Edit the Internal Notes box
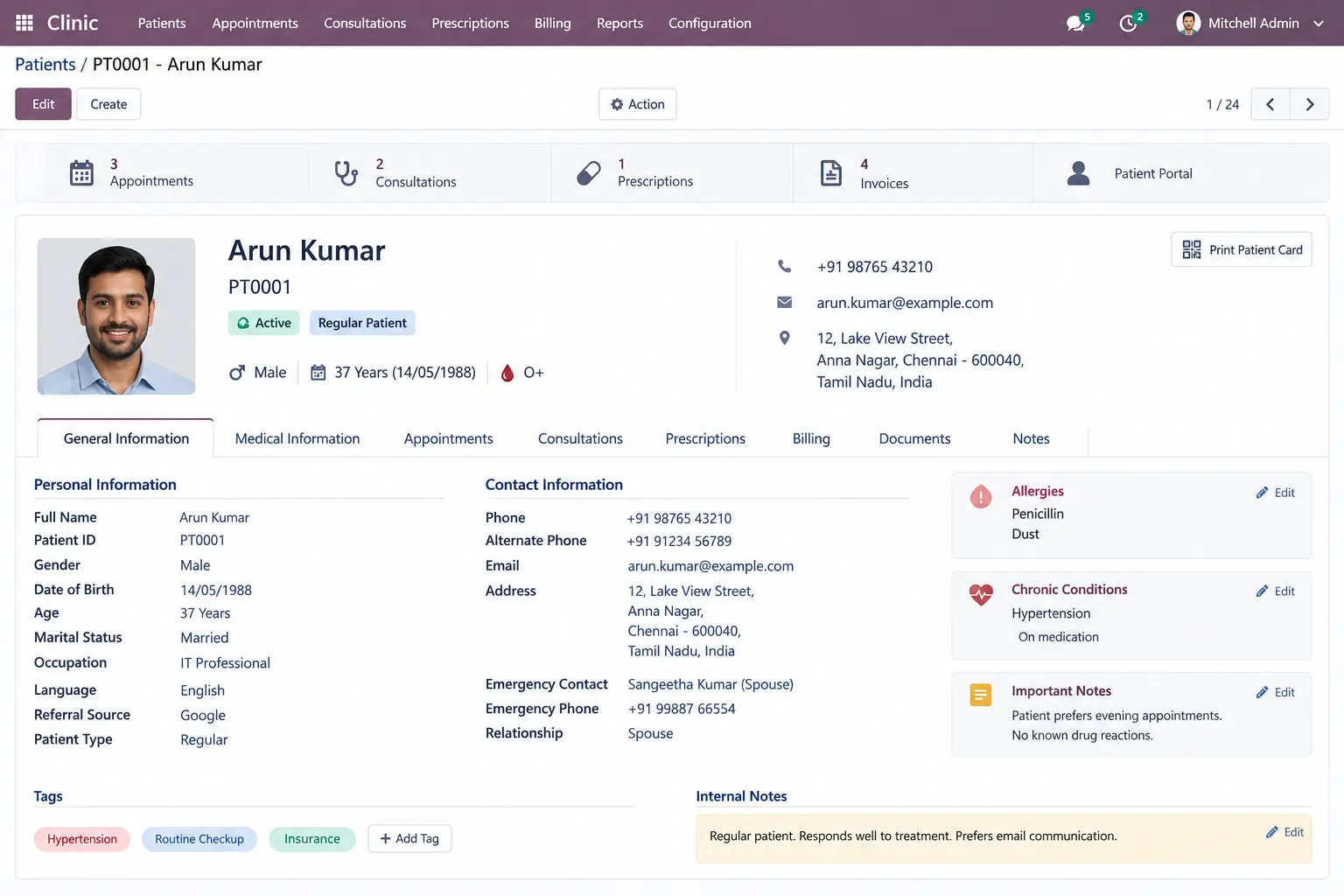Viewport: 1344px width, 896px height. coord(1285,832)
